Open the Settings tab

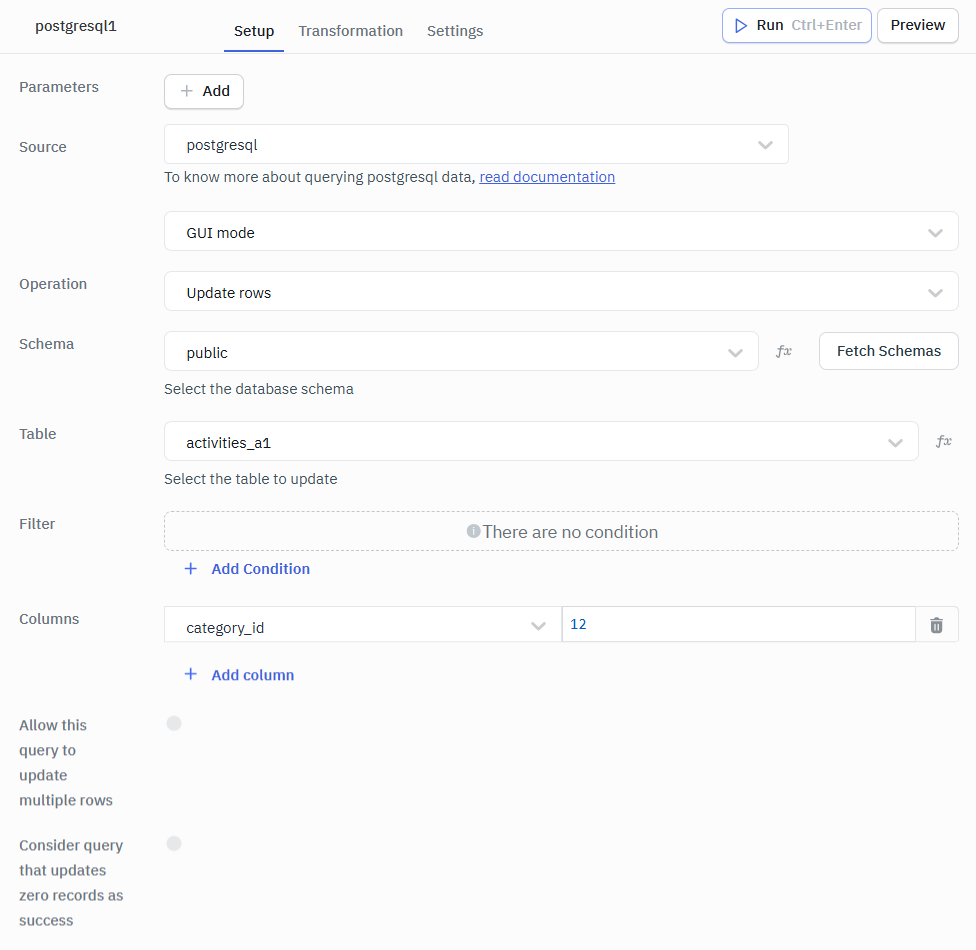tap(455, 31)
